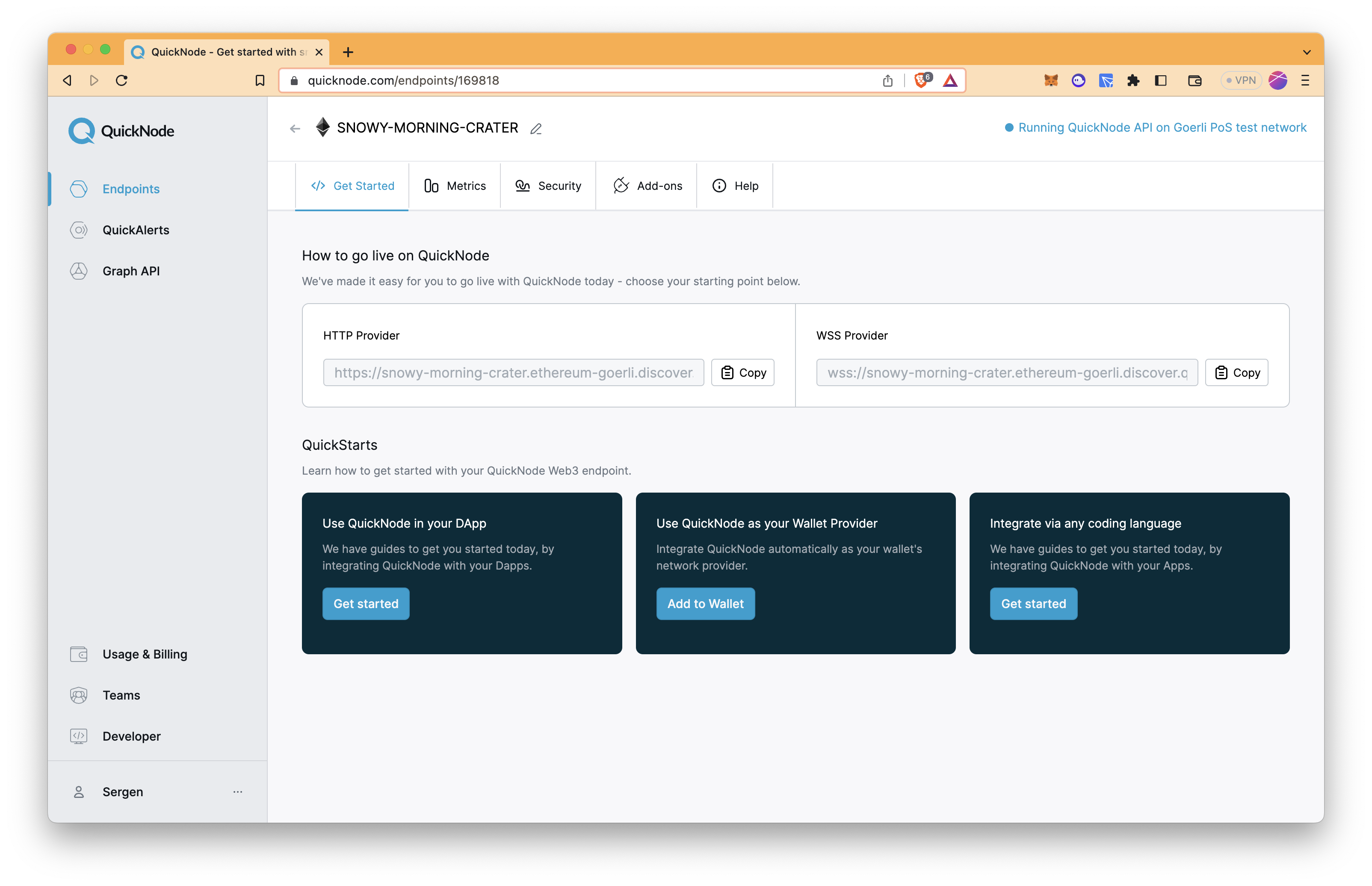Open the browser profile avatar
Screen dimensions: 1372x886
1277,80
